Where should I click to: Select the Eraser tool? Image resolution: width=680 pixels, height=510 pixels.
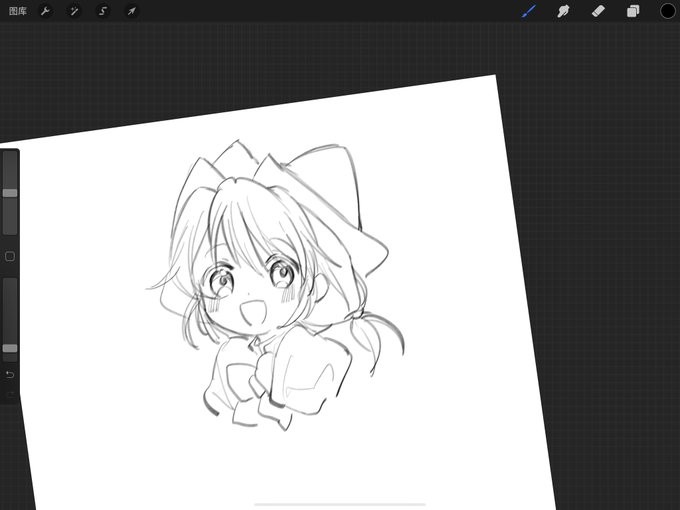click(598, 11)
